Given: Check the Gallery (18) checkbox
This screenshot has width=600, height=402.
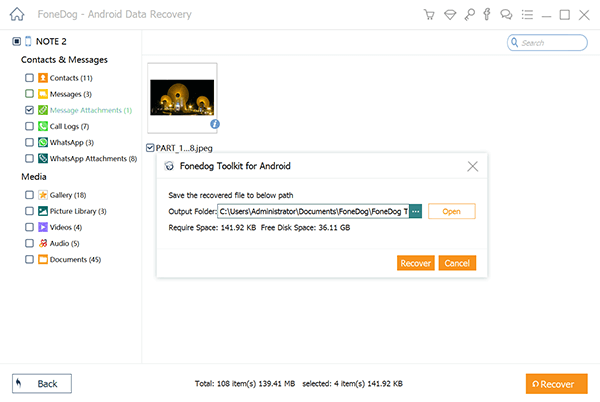Looking at the screenshot, I should (29, 195).
